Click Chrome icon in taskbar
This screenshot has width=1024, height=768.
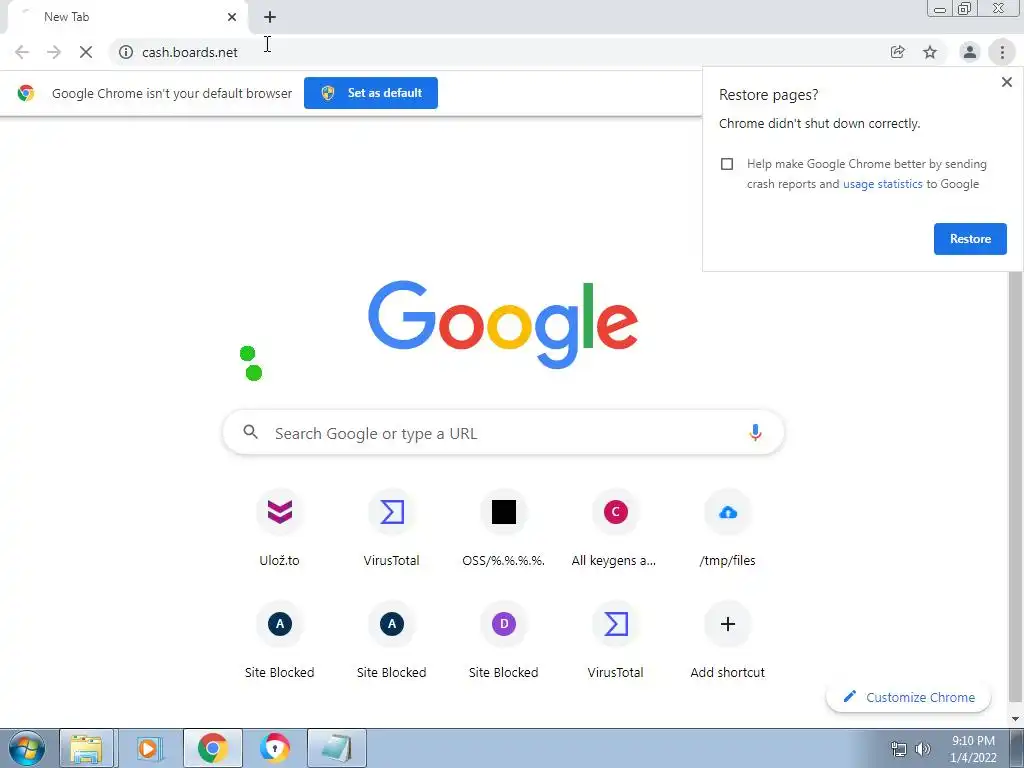[212, 748]
